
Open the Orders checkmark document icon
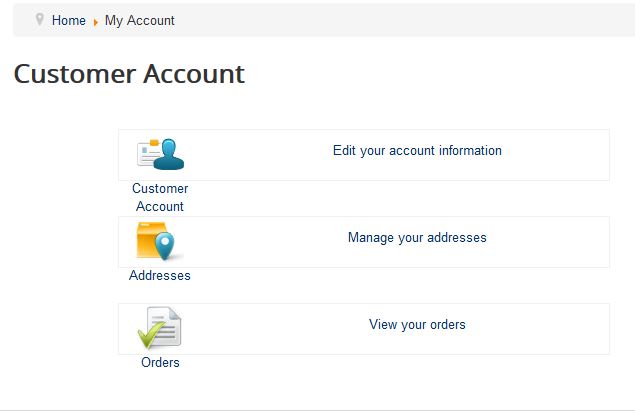[160, 328]
